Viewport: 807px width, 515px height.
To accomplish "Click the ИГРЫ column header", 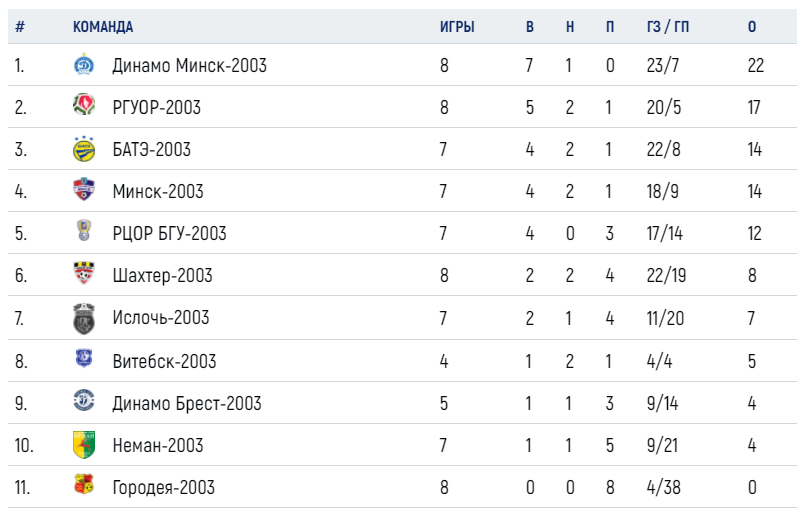I will point(457,27).
